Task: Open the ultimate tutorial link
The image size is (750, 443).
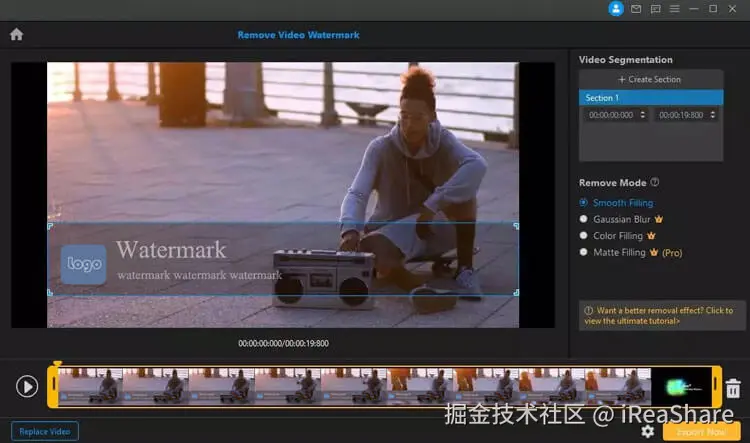Action: click(x=662, y=315)
